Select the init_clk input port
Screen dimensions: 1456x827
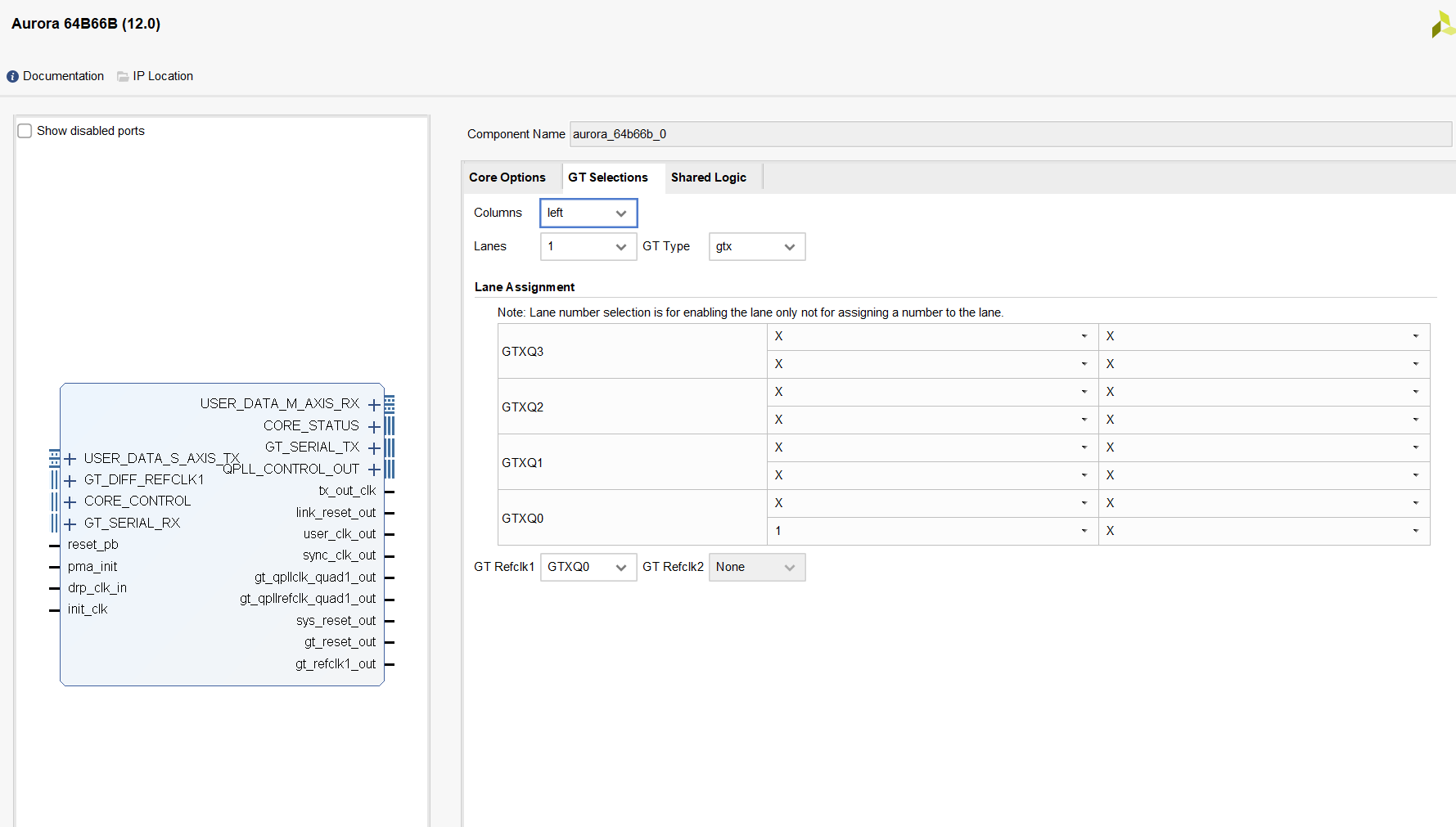click(x=88, y=609)
